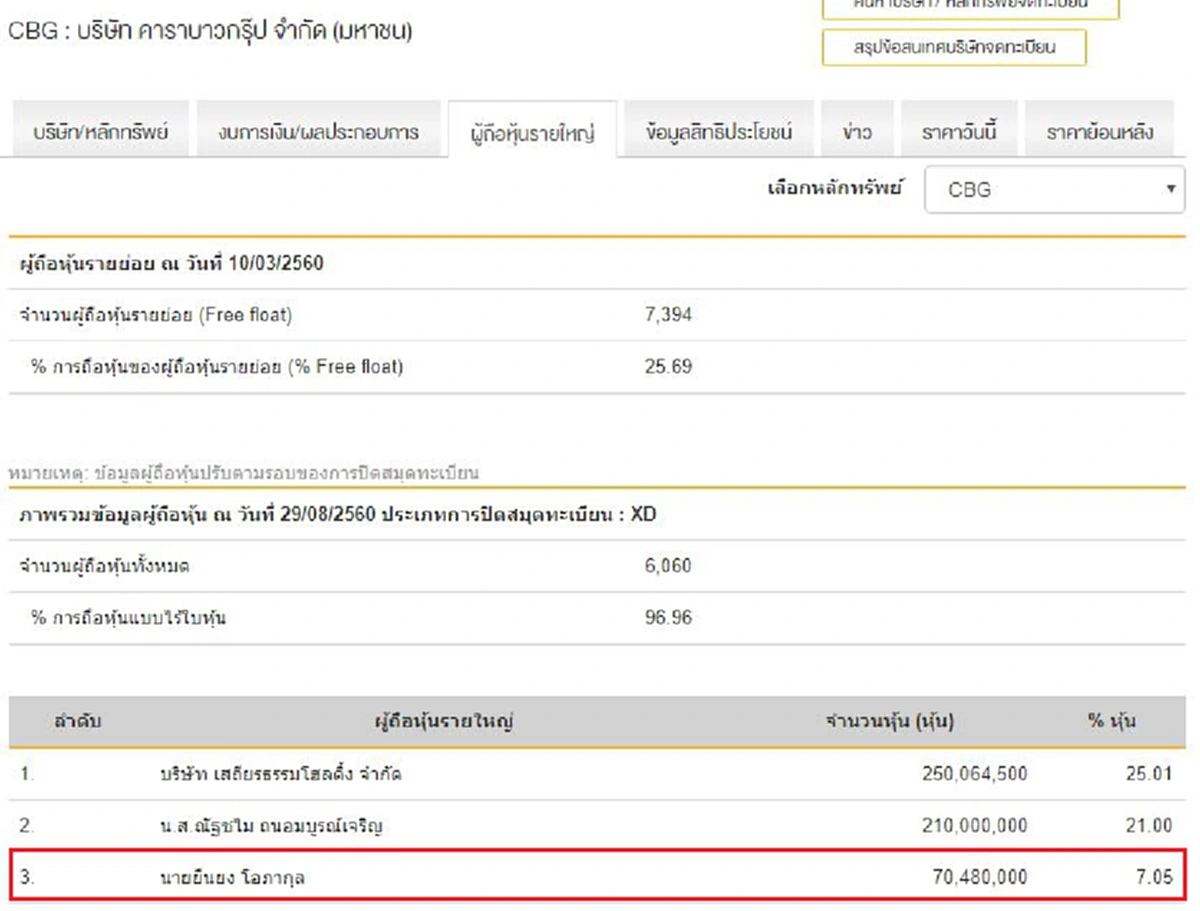Select the % Free float value 25.69
The height and width of the screenshot is (911, 1200).
(669, 367)
